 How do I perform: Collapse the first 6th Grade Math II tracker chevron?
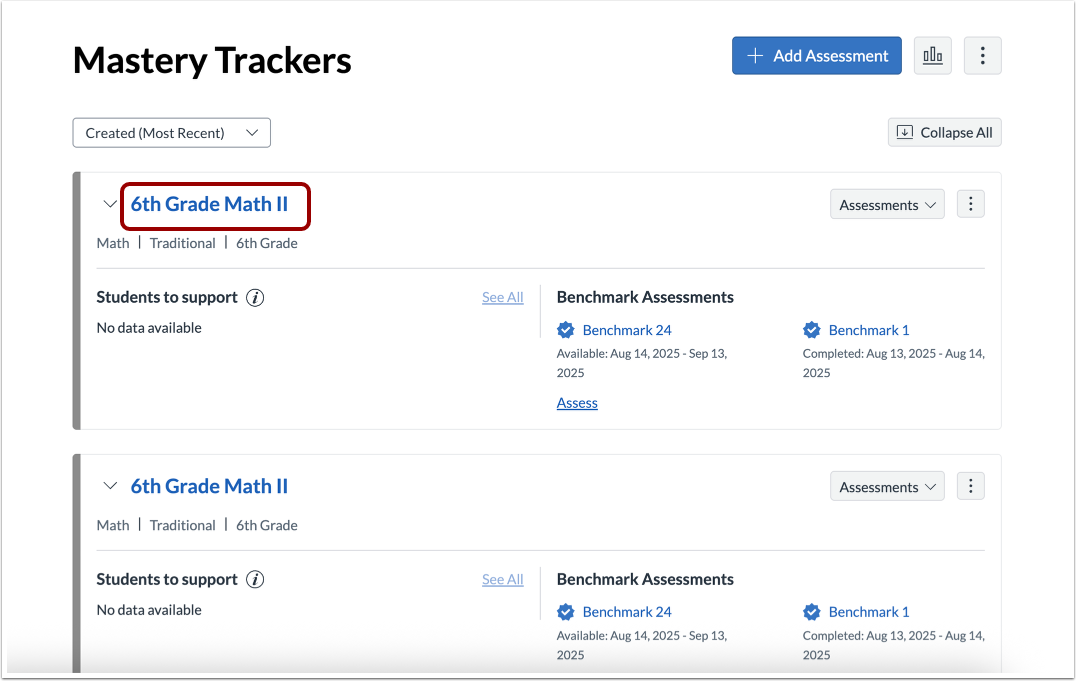pos(110,203)
